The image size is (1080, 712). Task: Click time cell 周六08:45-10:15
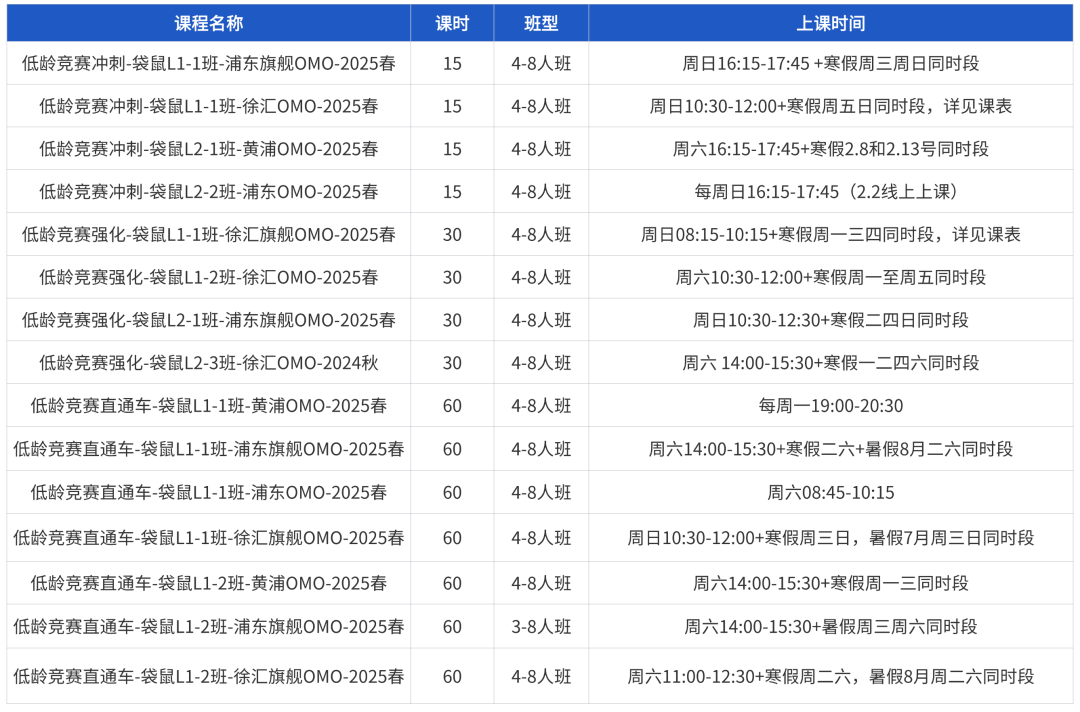(x=831, y=492)
